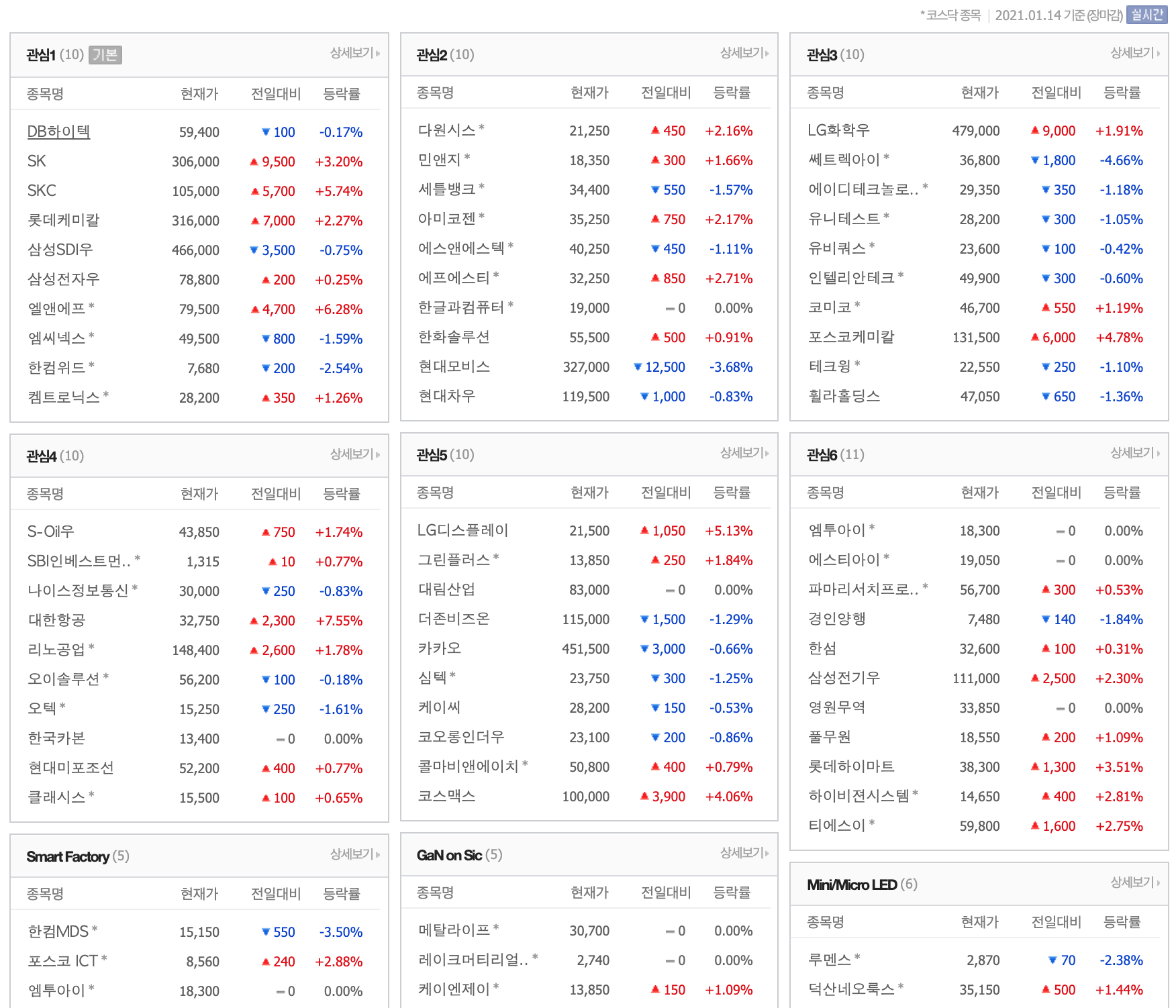Click 카카오 stock name

pyautogui.click(x=440, y=648)
